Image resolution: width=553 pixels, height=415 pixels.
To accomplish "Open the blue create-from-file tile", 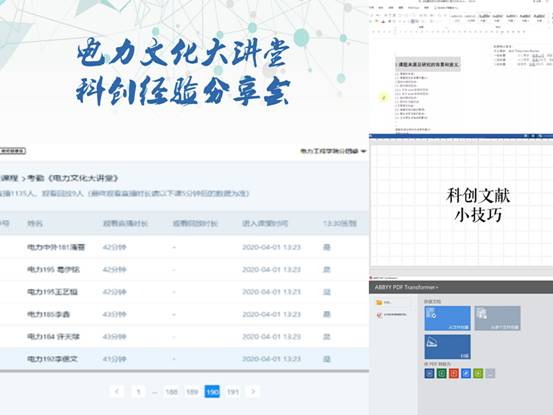I will click(x=447, y=318).
